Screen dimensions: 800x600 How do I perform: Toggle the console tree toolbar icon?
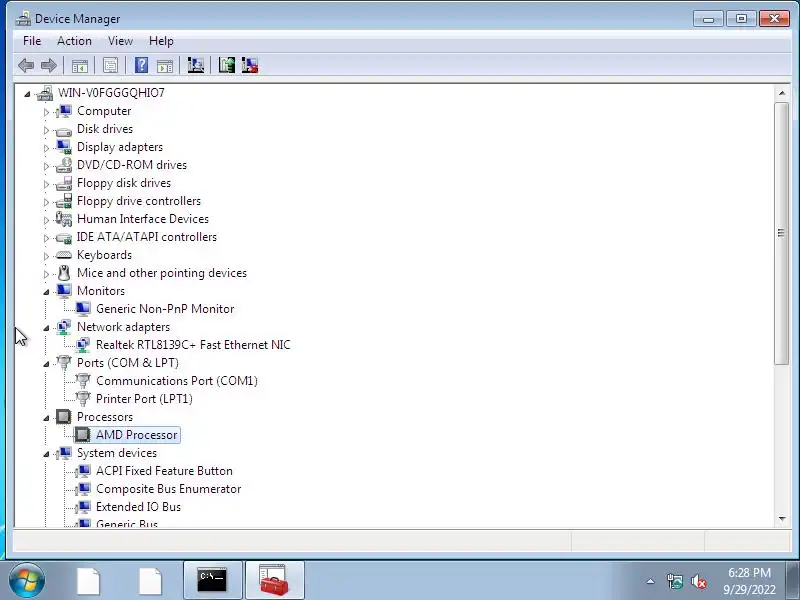tap(80, 65)
